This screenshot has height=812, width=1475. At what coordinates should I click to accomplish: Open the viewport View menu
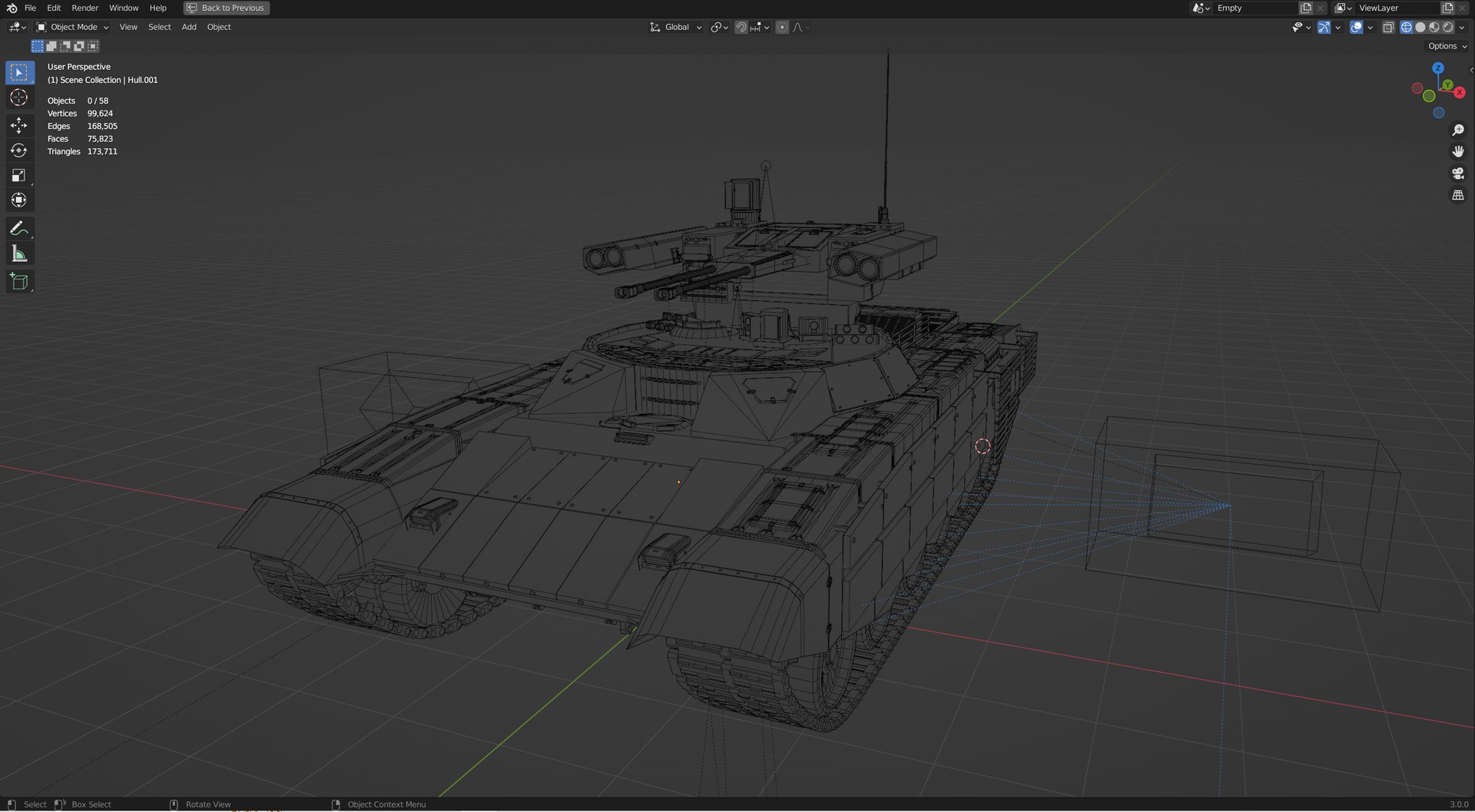point(128,27)
